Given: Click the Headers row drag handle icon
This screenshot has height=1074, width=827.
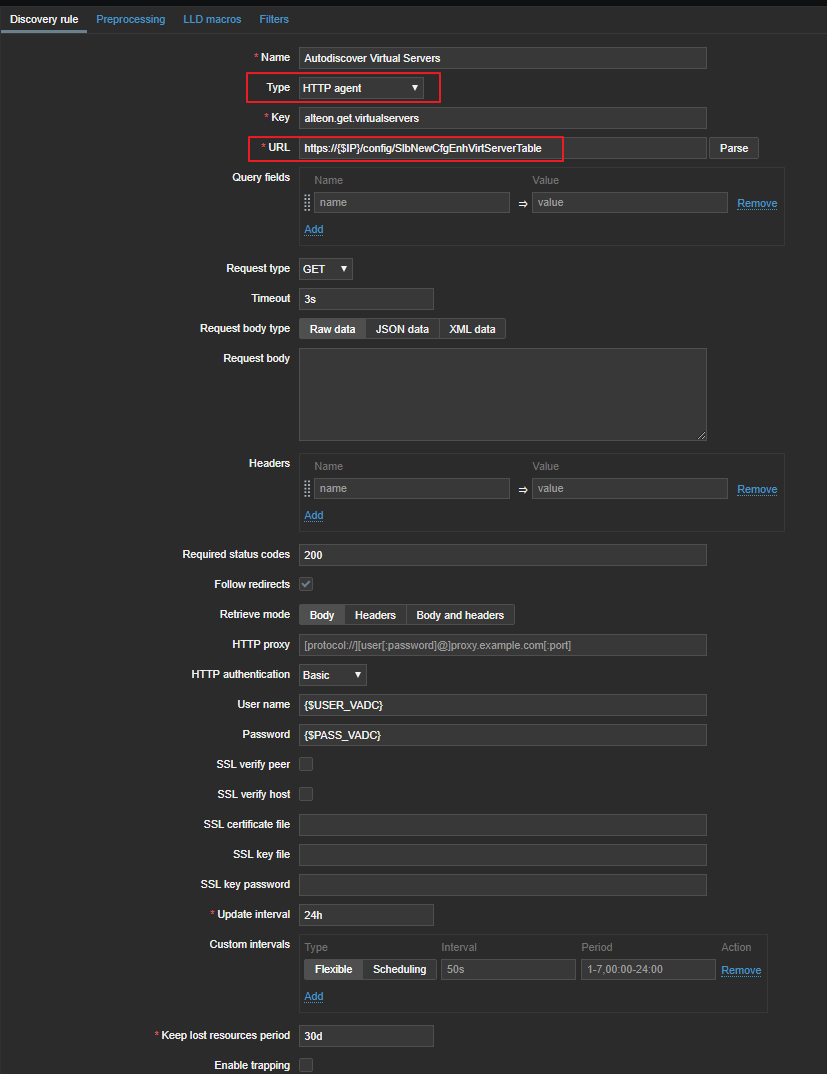Looking at the screenshot, I should click(x=307, y=488).
